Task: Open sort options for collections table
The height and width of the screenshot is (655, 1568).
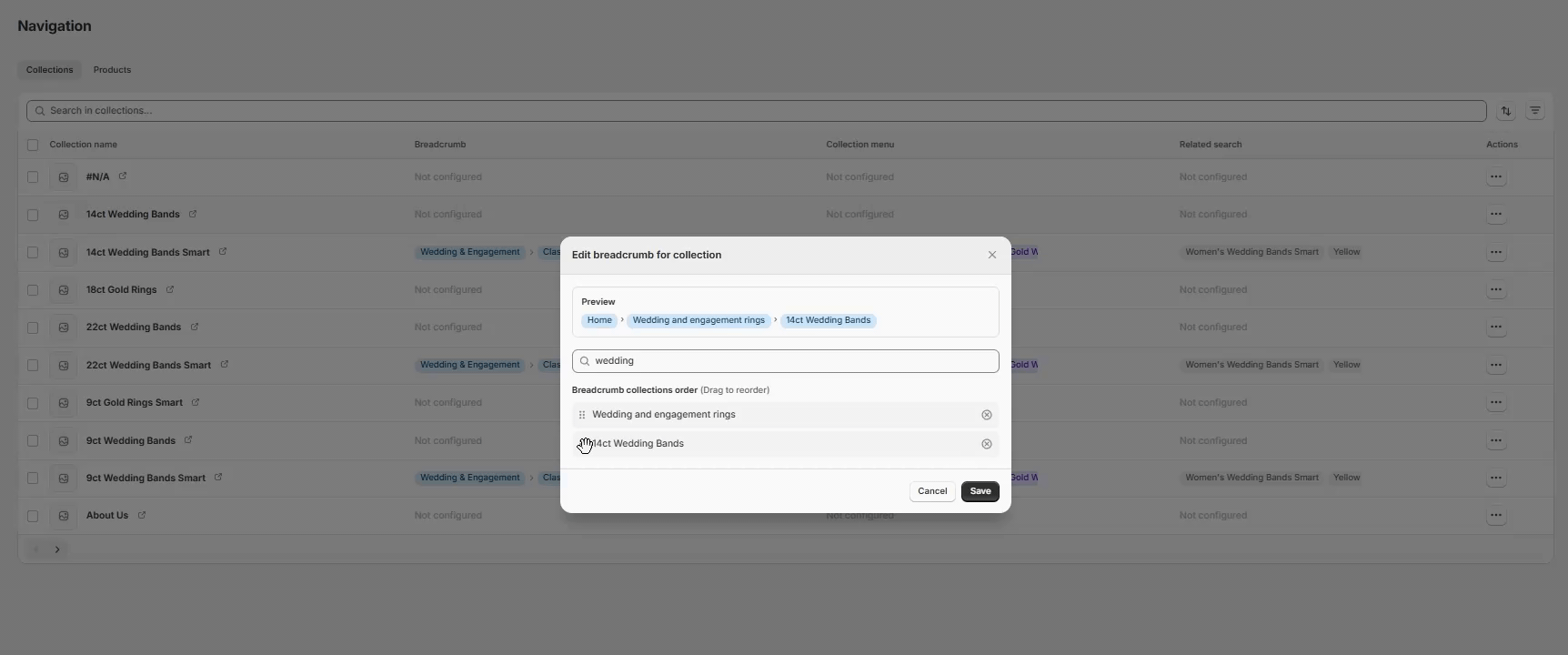Action: click(1506, 111)
